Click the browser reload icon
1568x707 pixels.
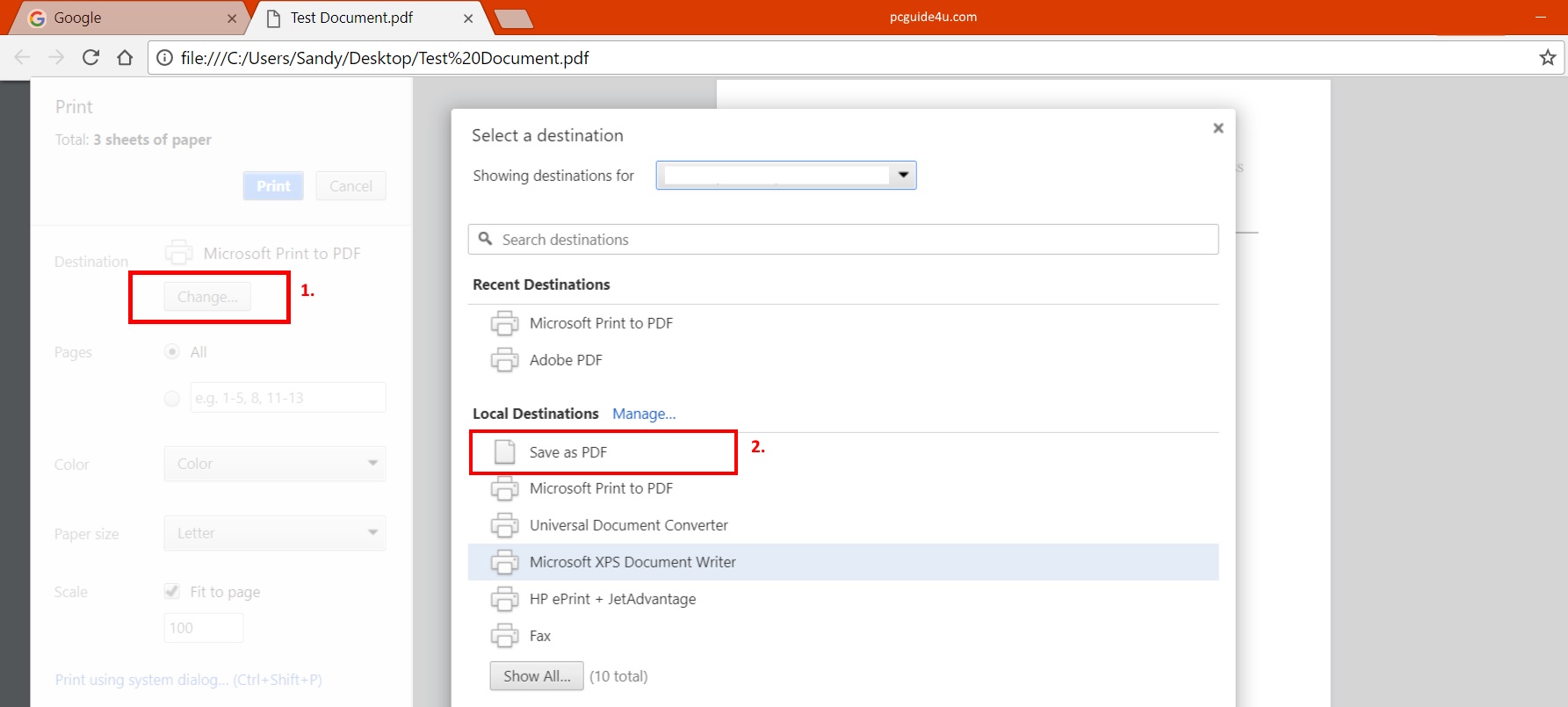(x=90, y=58)
